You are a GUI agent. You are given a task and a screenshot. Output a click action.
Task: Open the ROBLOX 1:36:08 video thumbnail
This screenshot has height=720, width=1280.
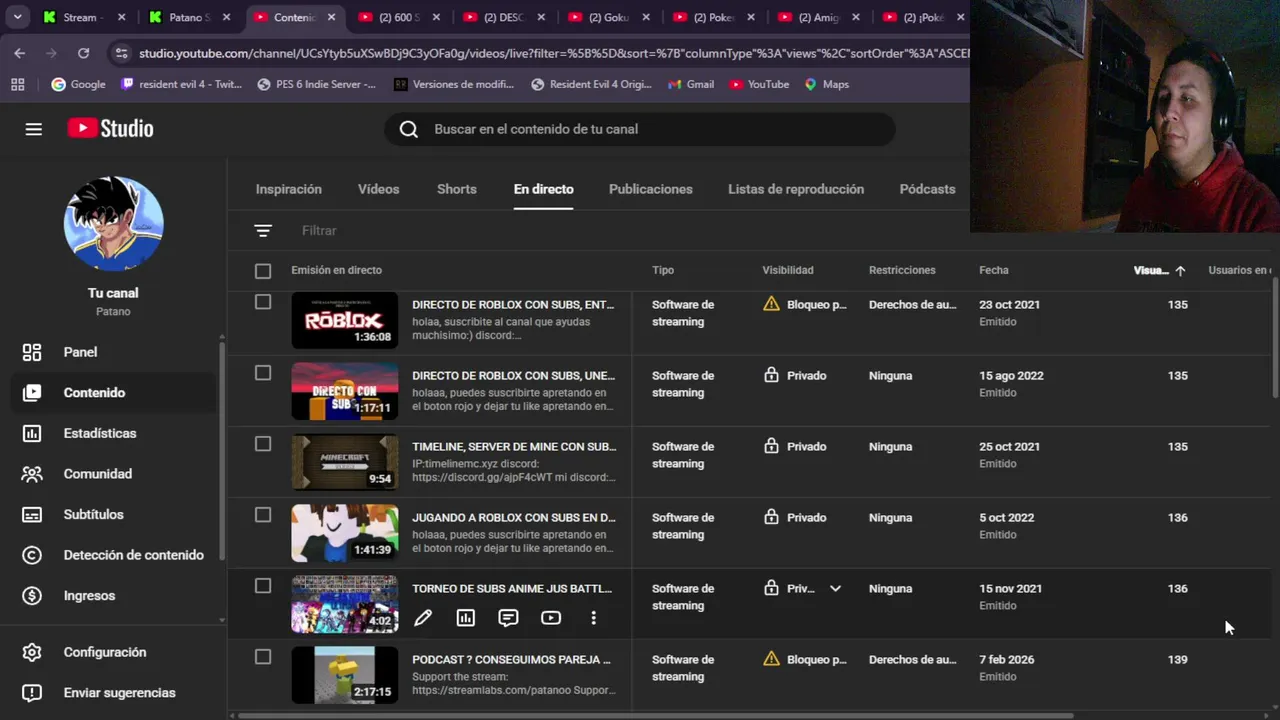pyautogui.click(x=345, y=320)
